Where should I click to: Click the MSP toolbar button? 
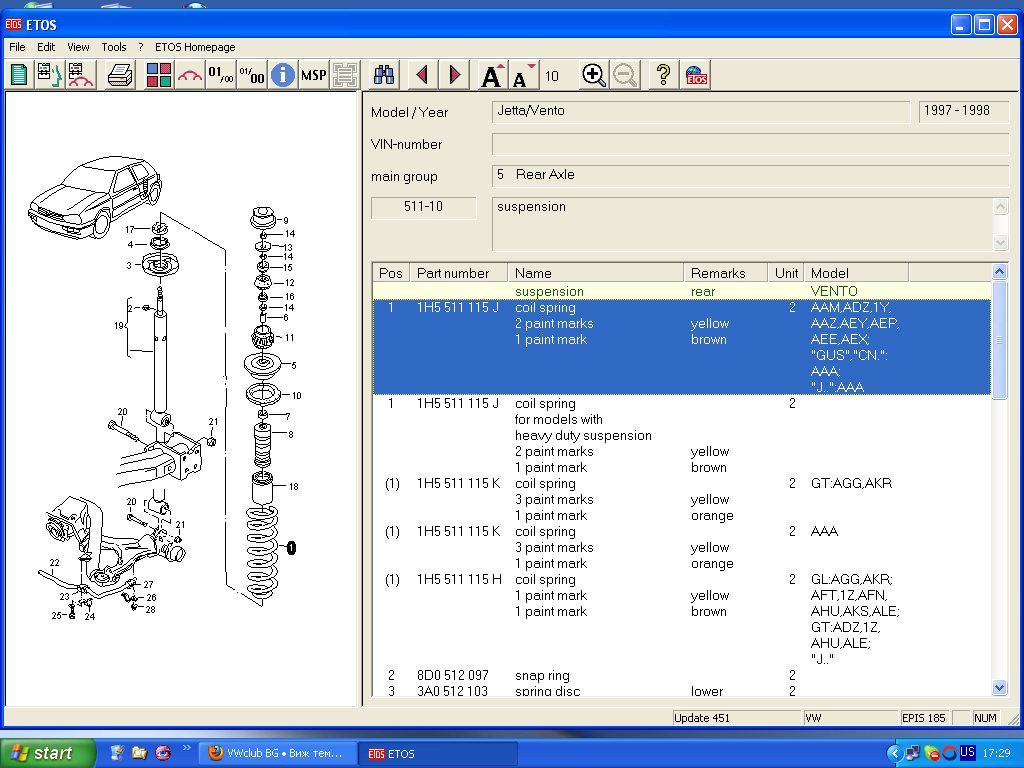point(314,75)
